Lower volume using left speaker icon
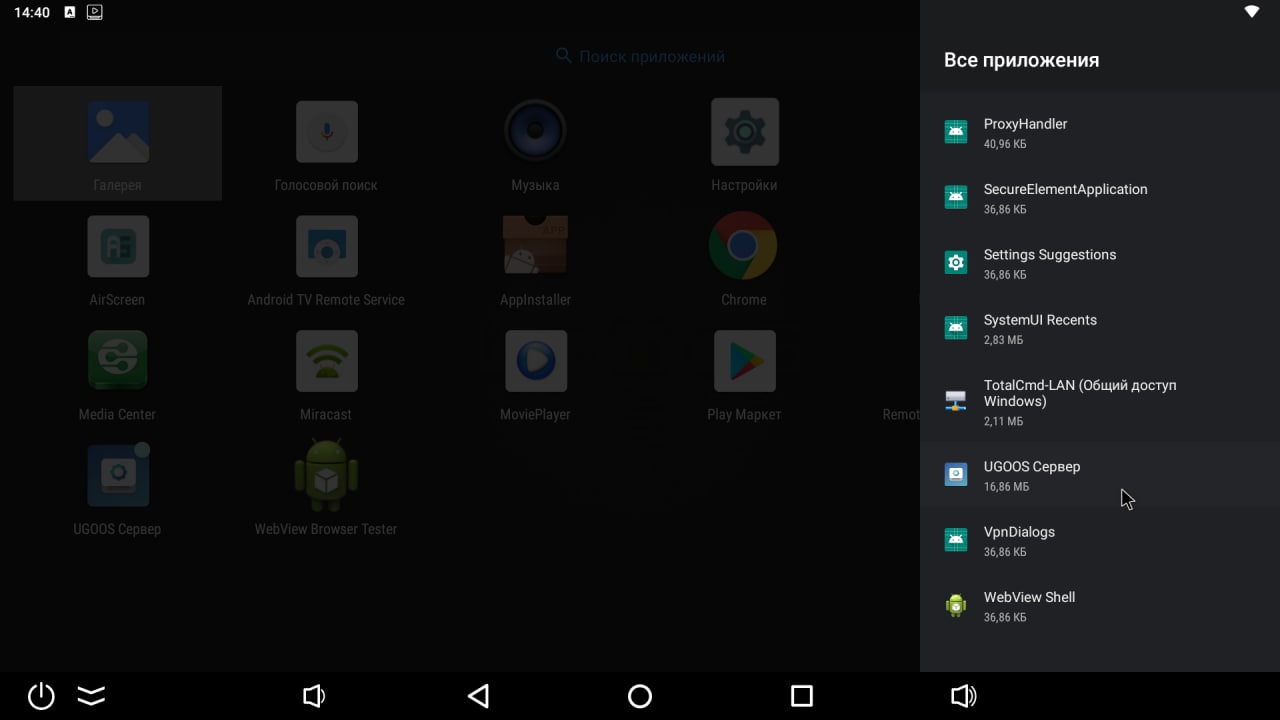1280x720 pixels. [x=313, y=696]
